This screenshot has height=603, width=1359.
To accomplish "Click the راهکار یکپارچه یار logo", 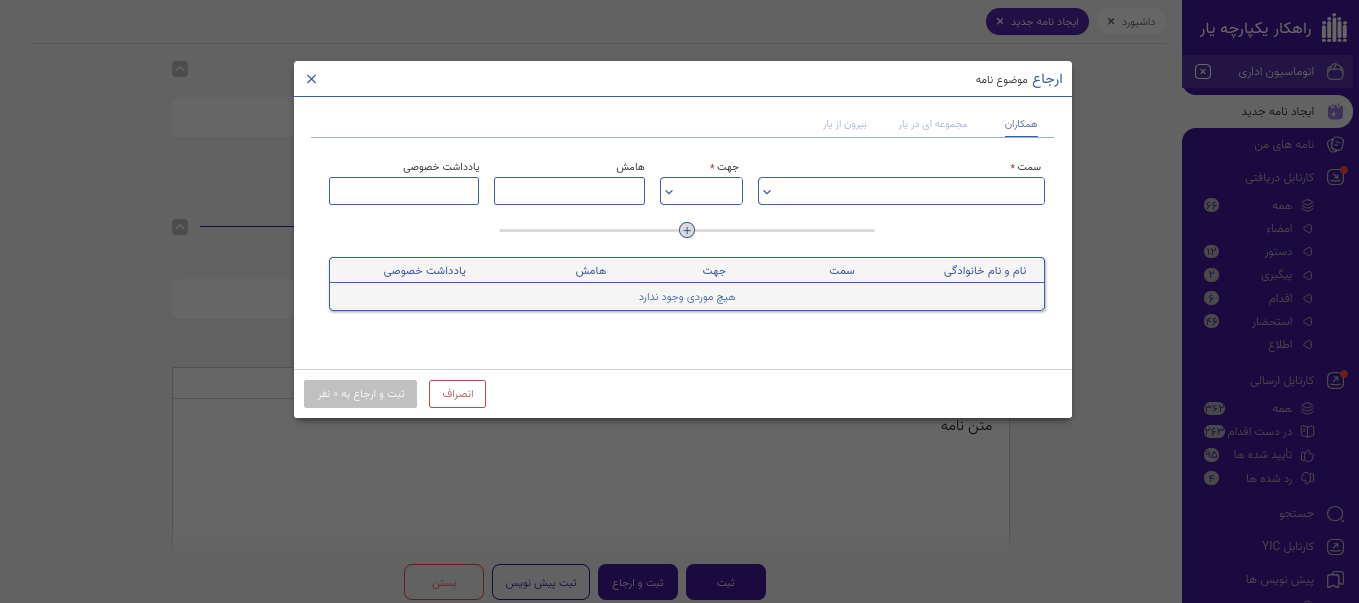I will click(1334, 29).
